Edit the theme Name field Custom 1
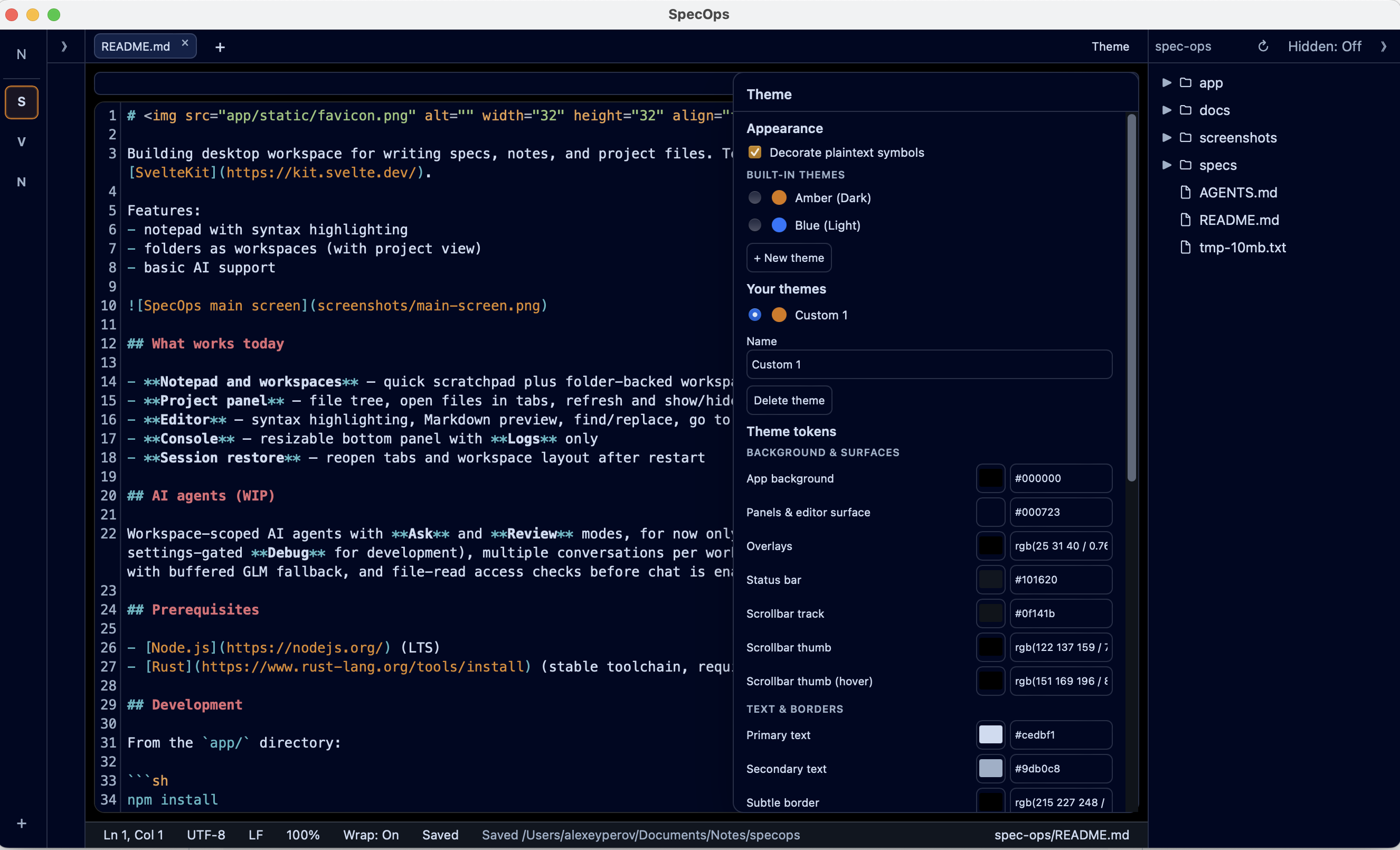 (929, 365)
